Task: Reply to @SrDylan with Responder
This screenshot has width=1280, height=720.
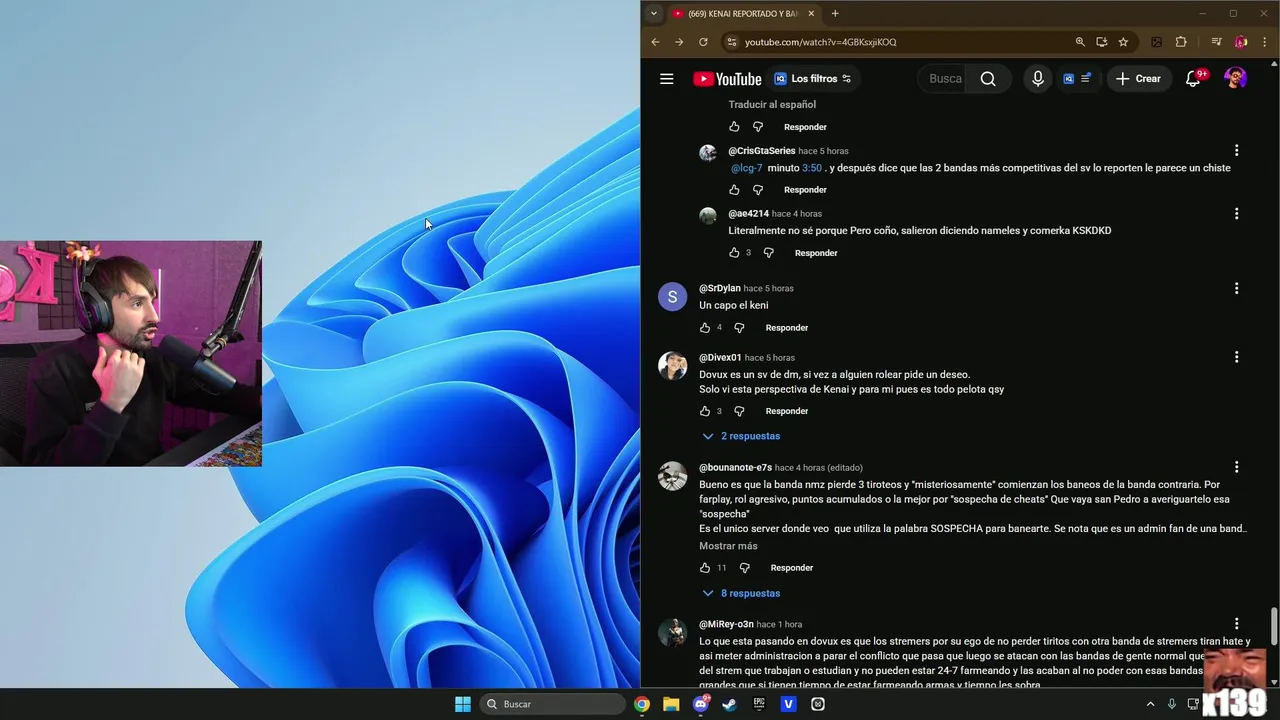Action: pos(787,328)
